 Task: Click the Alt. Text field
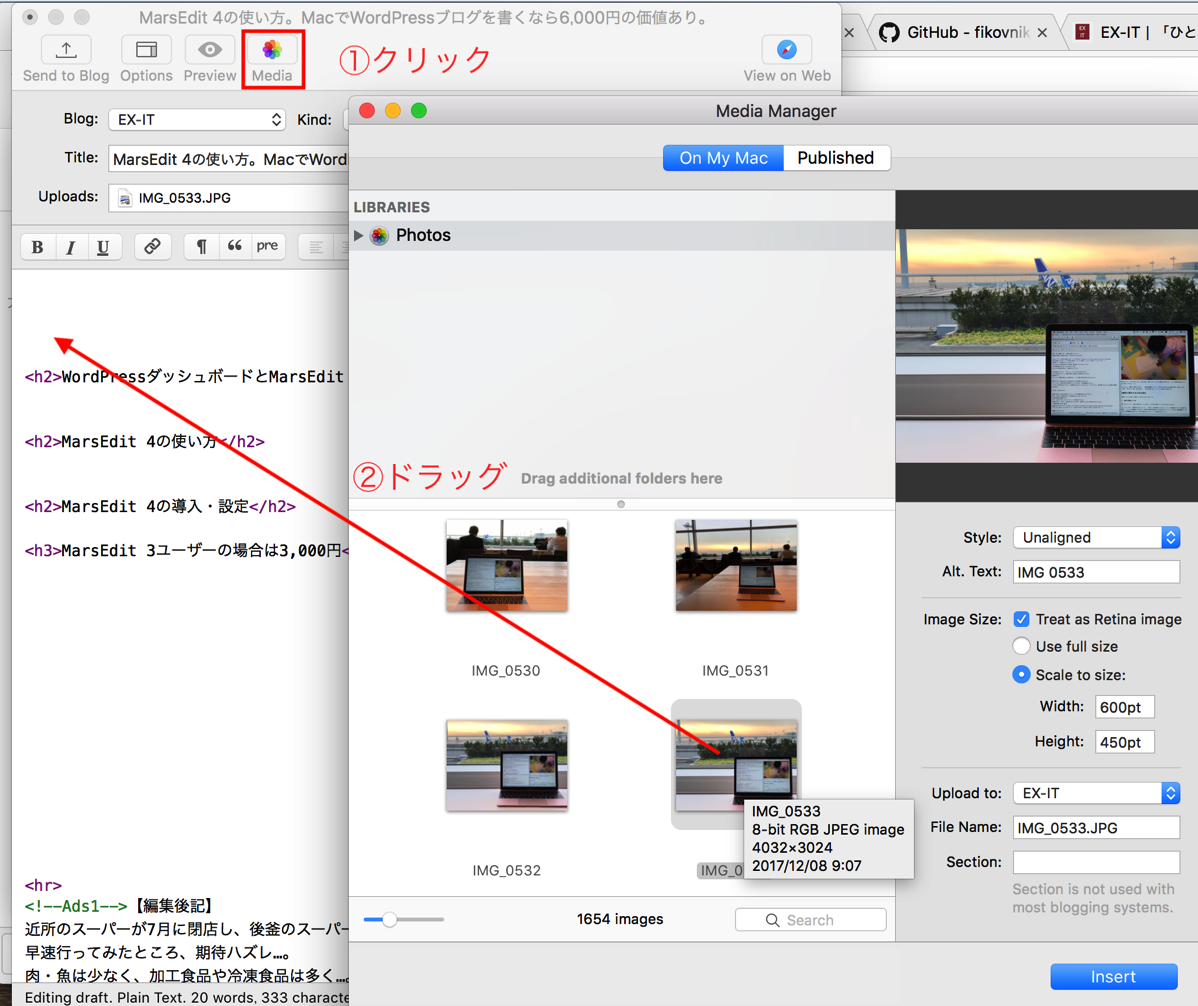[1096, 572]
